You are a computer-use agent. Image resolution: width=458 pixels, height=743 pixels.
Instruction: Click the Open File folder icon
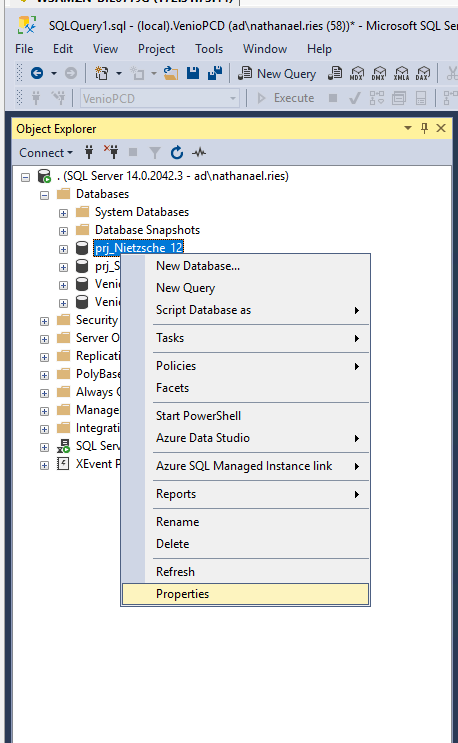pos(171,73)
